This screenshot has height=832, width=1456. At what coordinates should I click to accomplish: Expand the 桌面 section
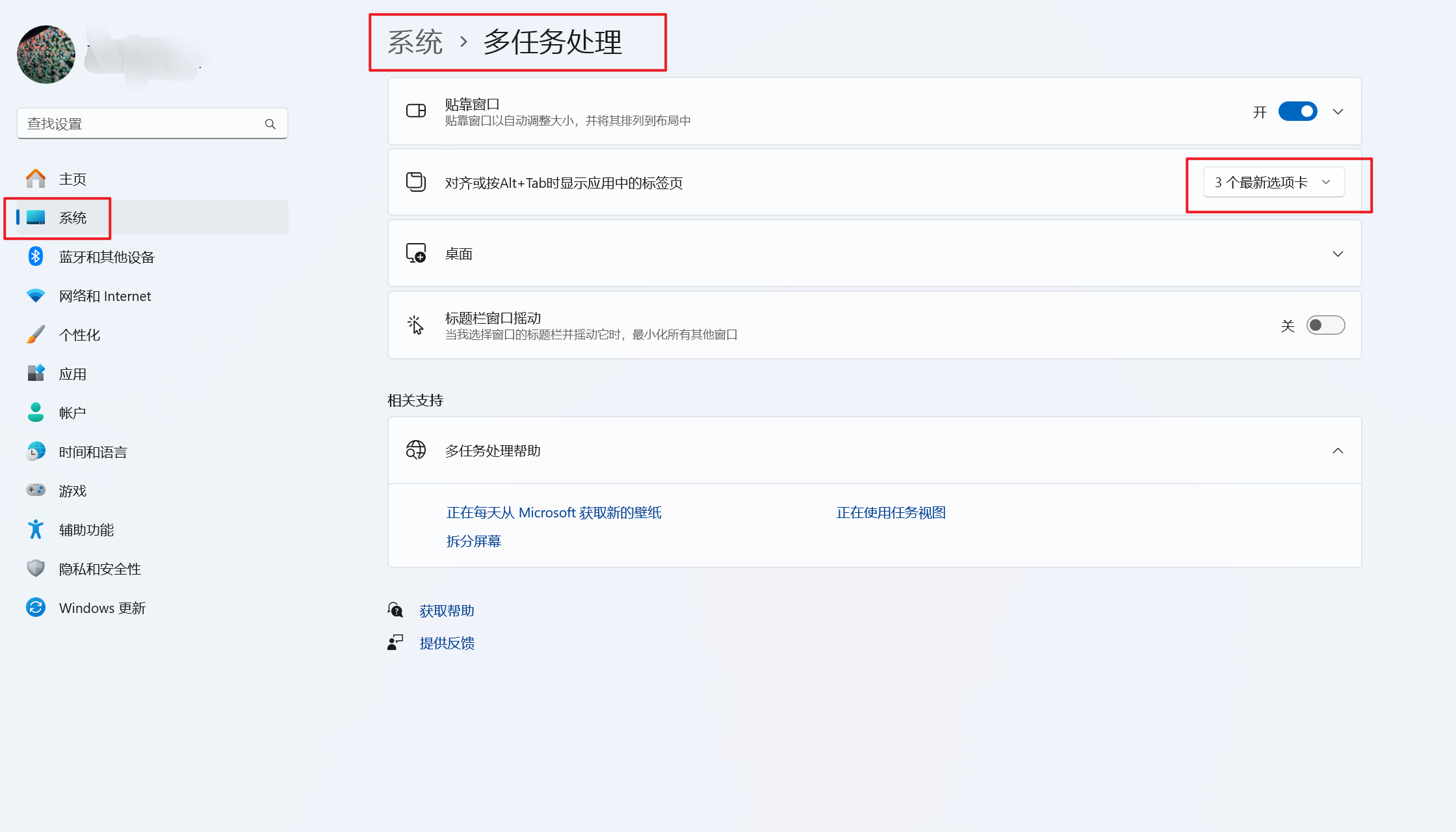pos(1338,254)
